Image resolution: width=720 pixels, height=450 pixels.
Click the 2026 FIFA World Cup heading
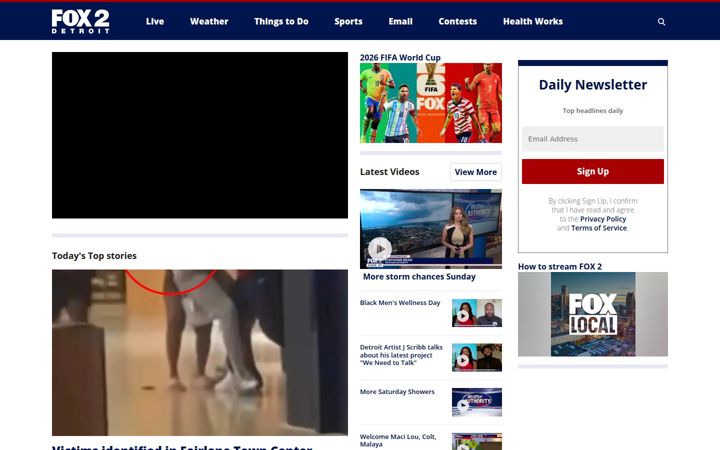click(x=400, y=57)
